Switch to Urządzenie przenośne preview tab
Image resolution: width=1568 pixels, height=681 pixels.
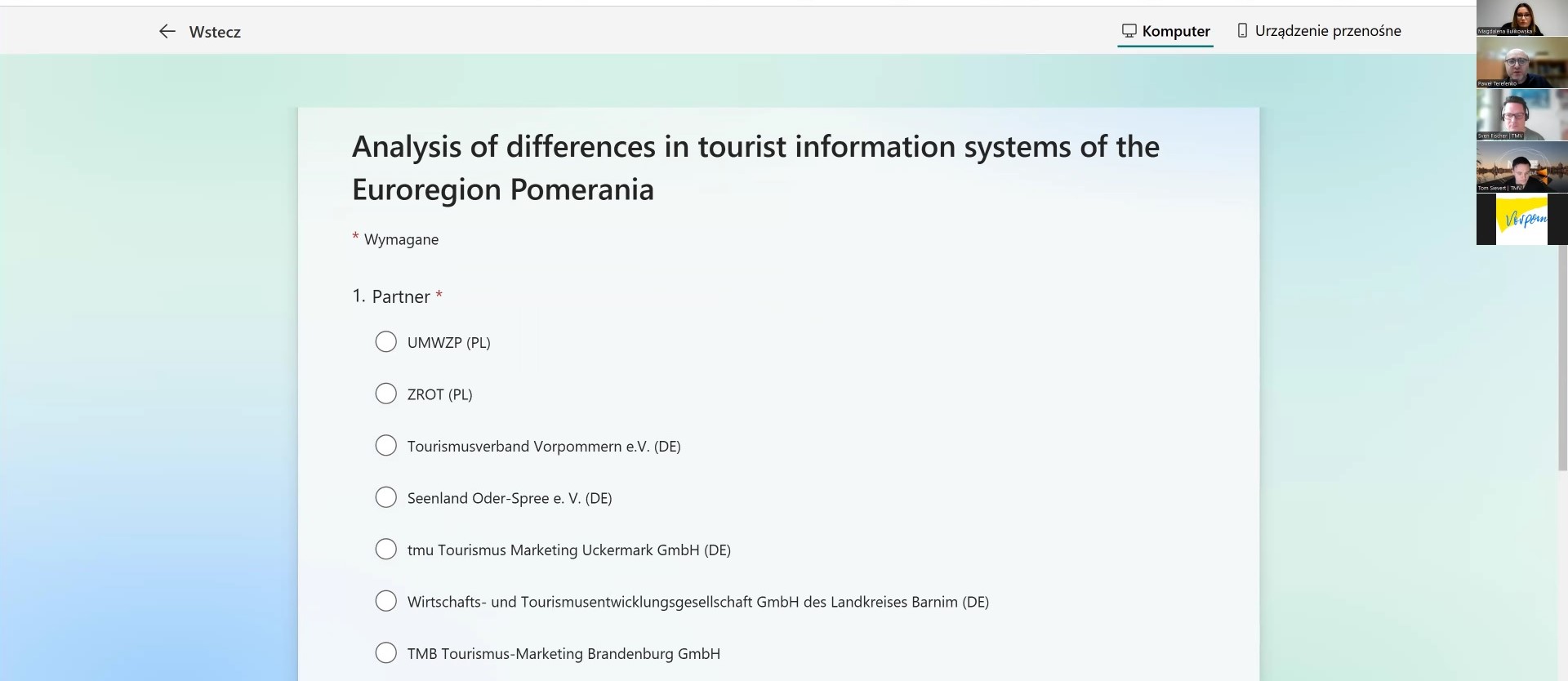pyautogui.click(x=1319, y=31)
